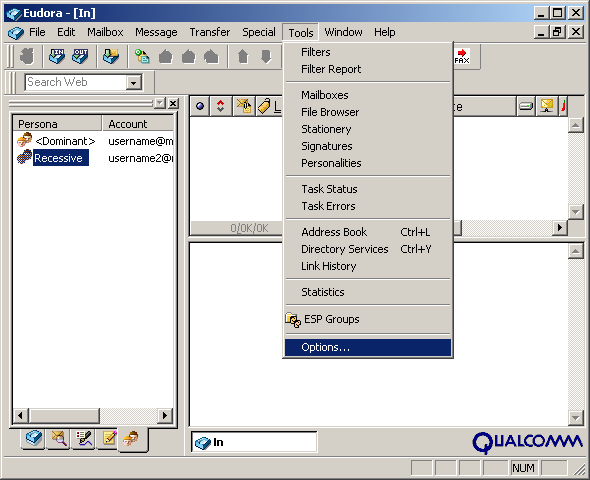Click the OUT mailbox toolbar icon
Screen dimensions: 590x480
point(80,56)
